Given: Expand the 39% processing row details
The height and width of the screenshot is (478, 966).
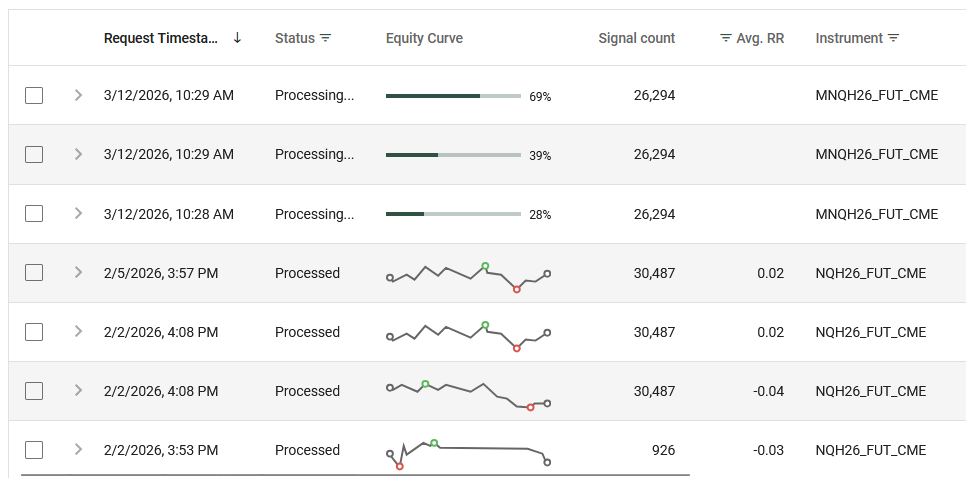Looking at the screenshot, I should pos(78,155).
